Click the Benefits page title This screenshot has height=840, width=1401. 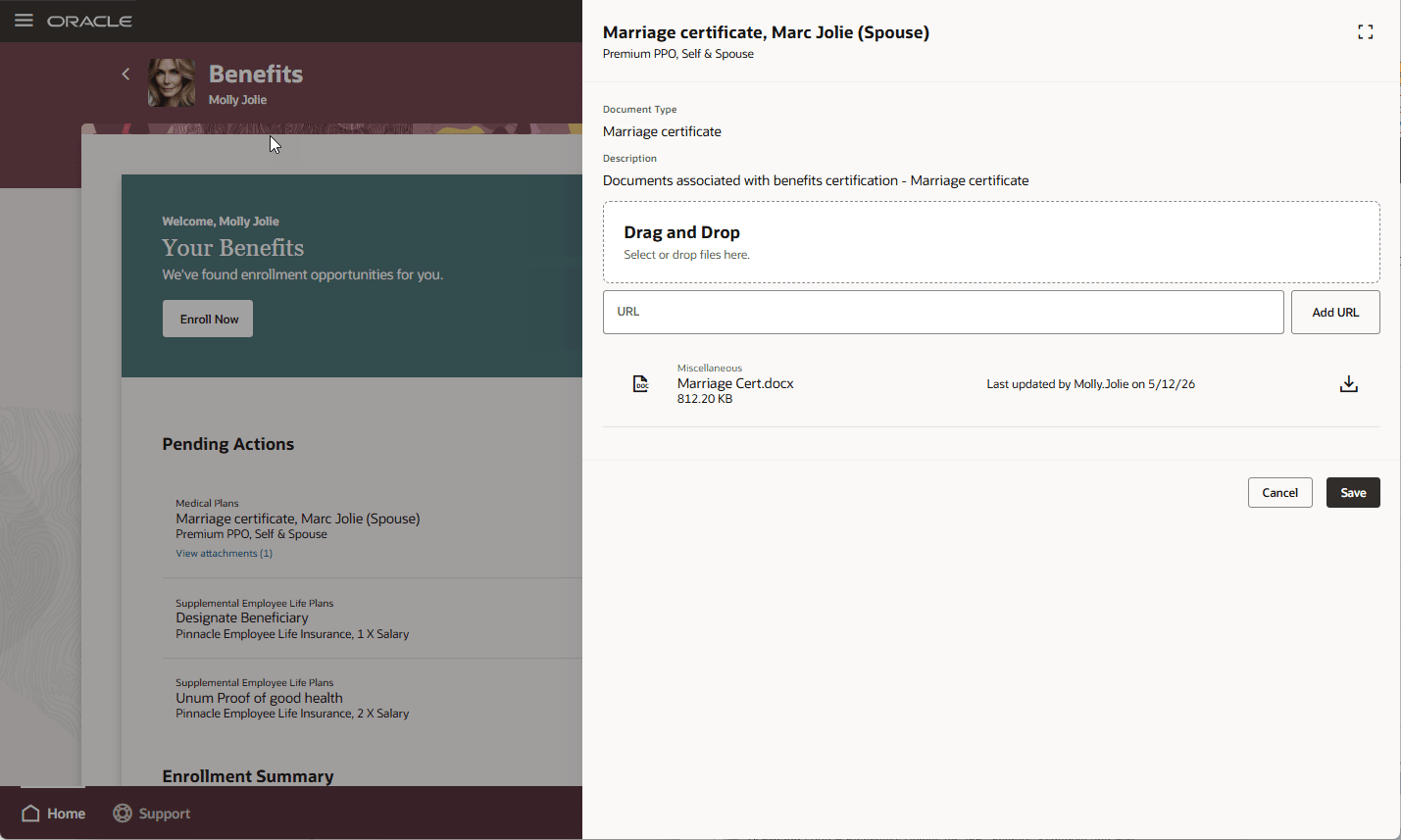(256, 74)
